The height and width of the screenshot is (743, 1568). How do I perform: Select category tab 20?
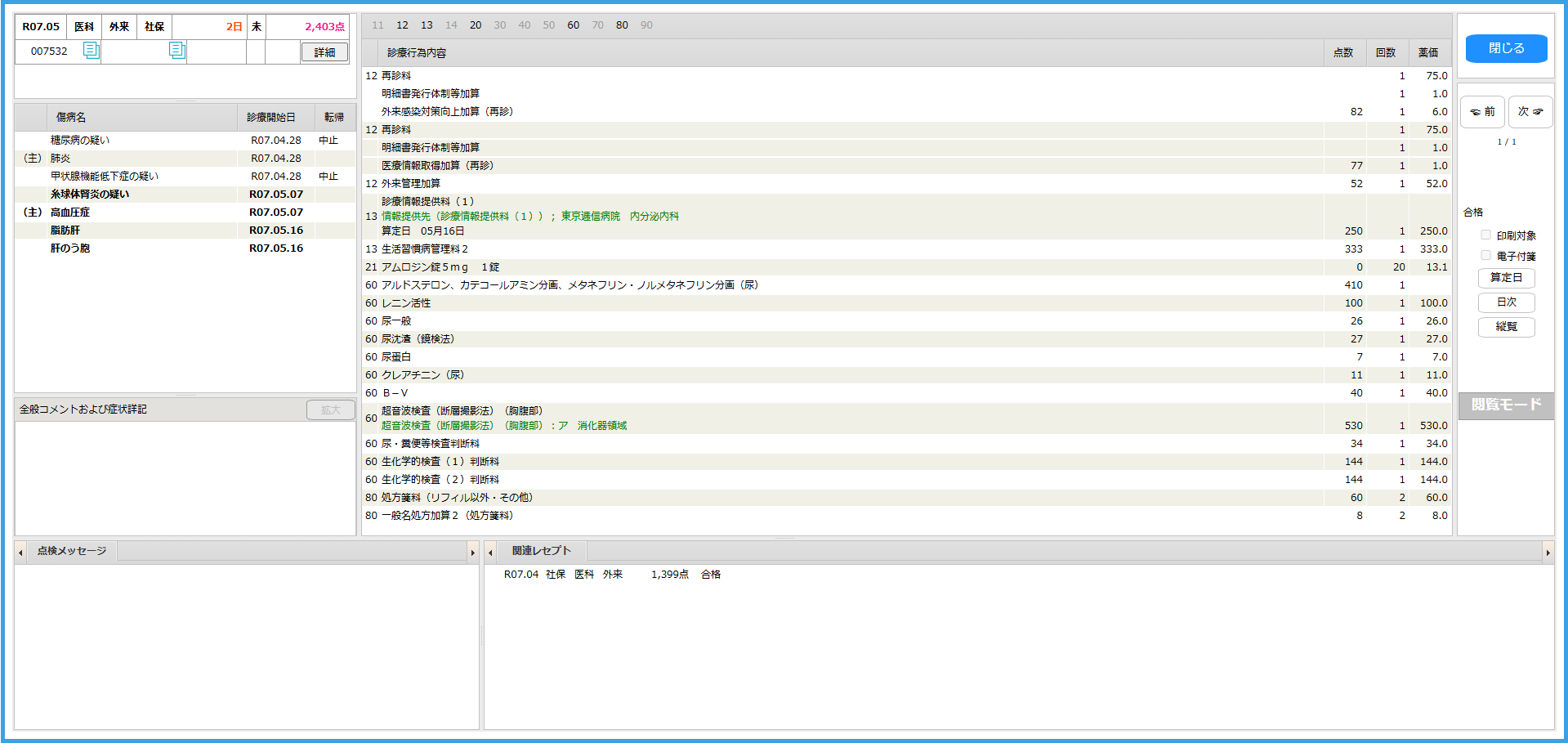pyautogui.click(x=476, y=25)
